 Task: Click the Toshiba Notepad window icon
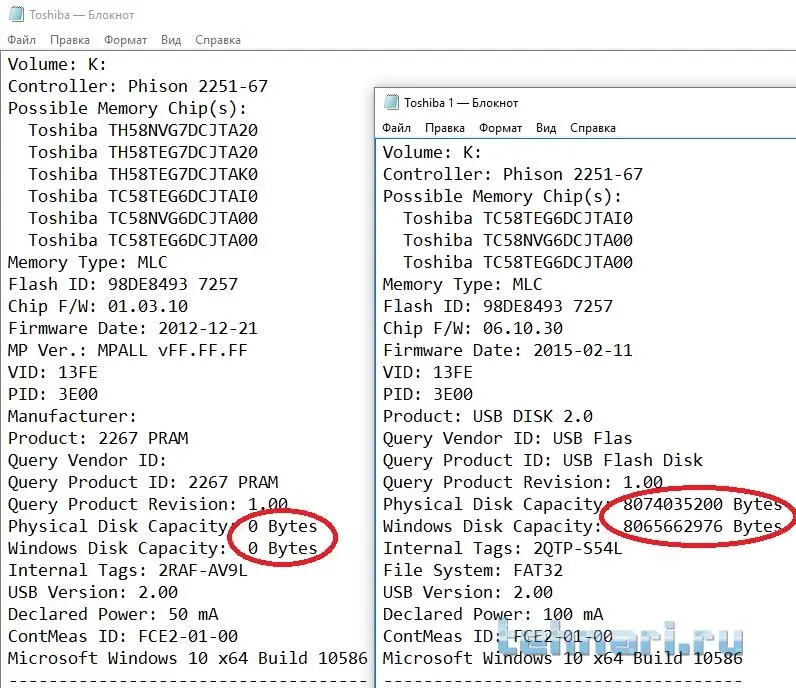coord(16,14)
